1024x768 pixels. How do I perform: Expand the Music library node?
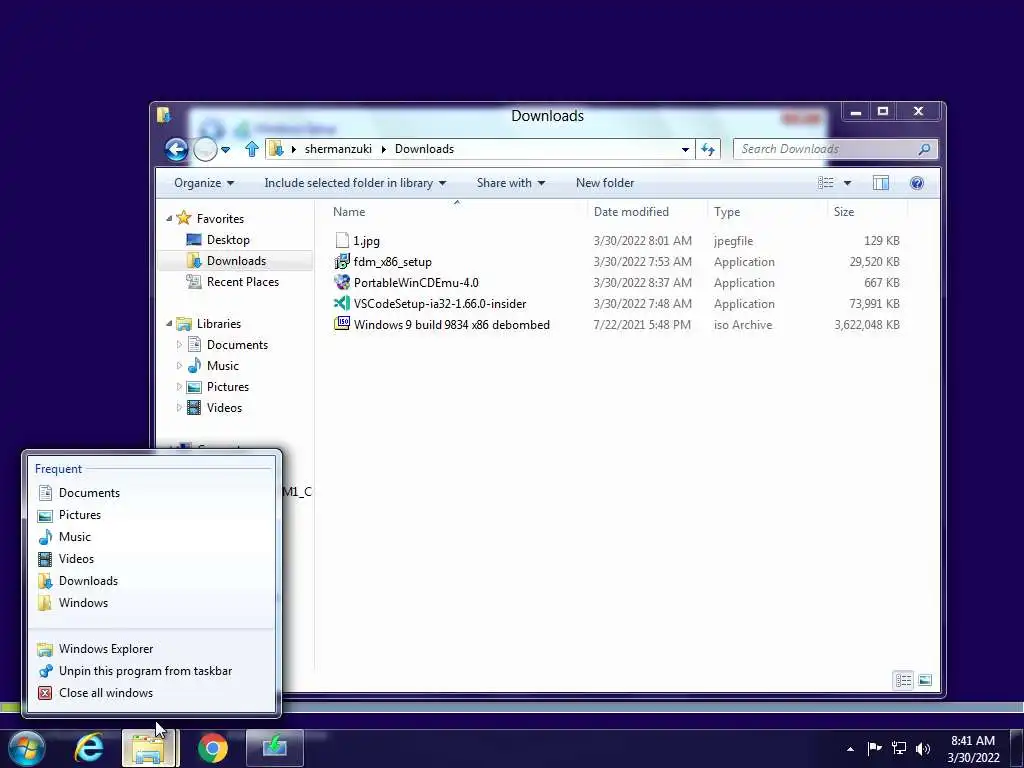[180, 366]
